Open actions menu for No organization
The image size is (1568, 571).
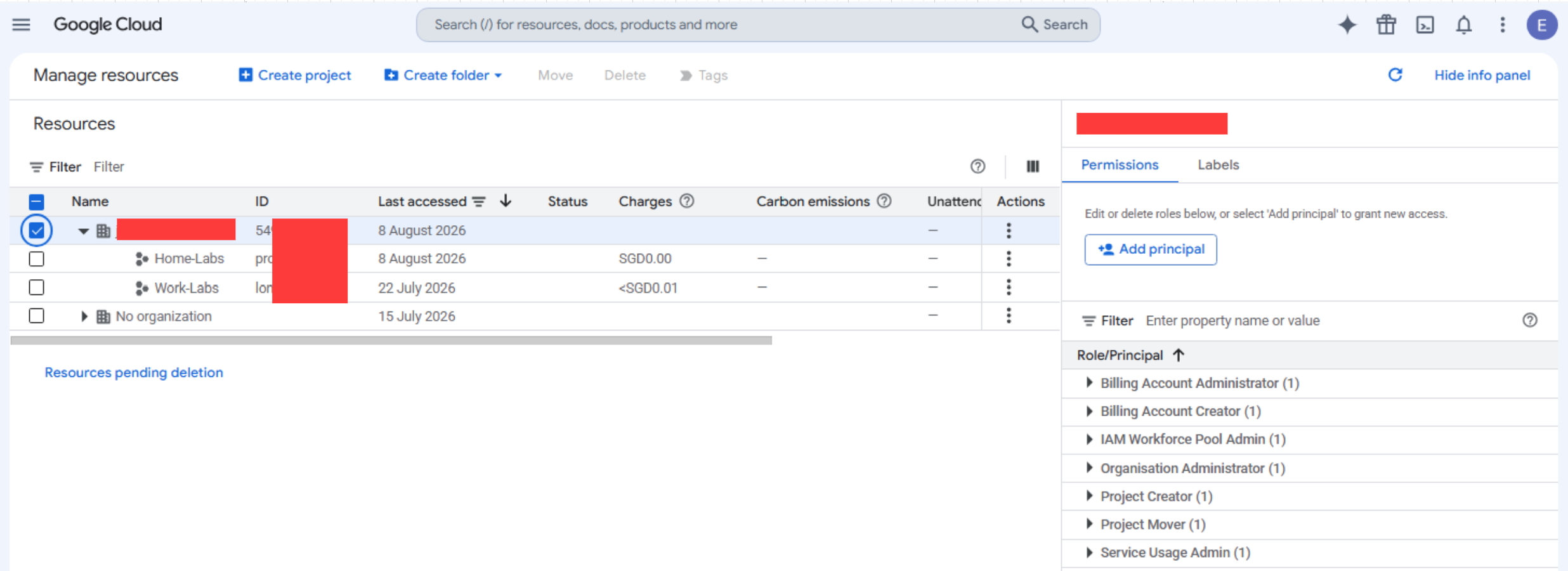click(1009, 316)
